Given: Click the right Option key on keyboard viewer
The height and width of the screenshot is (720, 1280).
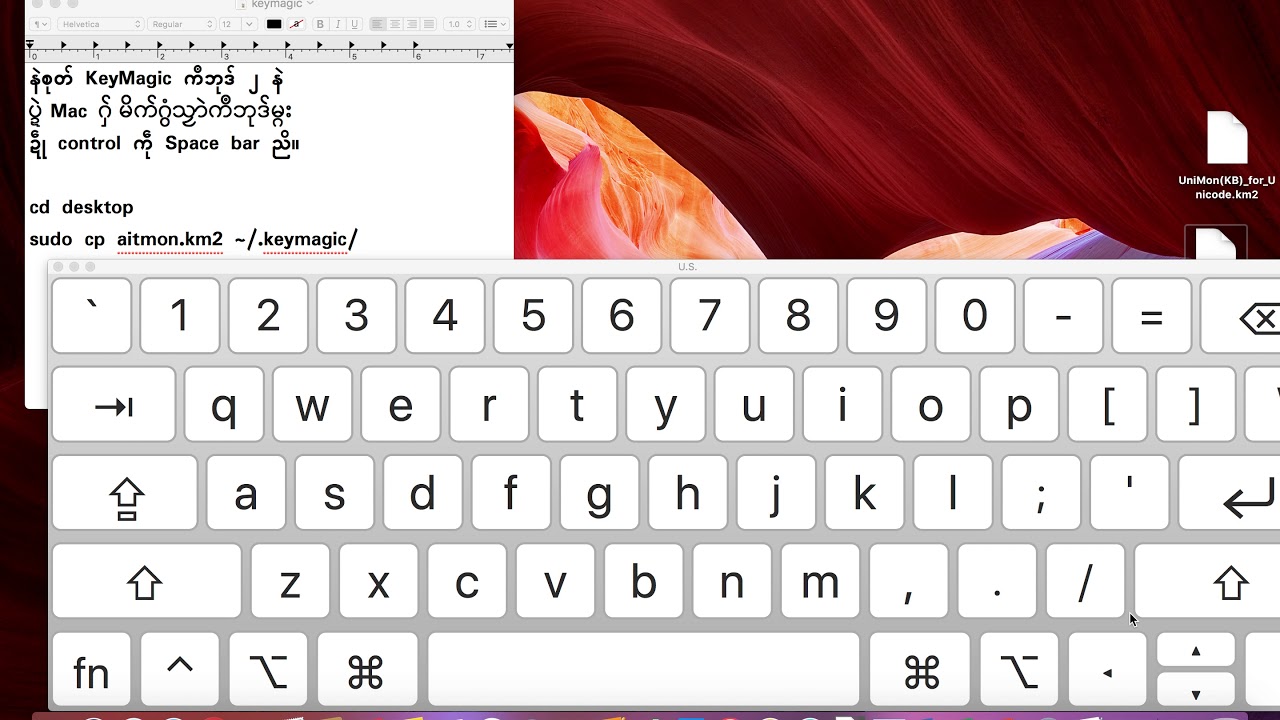Looking at the screenshot, I should click(x=1019, y=670).
